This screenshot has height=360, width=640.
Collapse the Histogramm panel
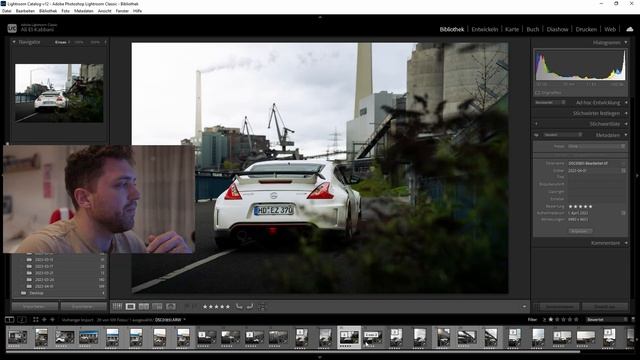tap(626, 42)
